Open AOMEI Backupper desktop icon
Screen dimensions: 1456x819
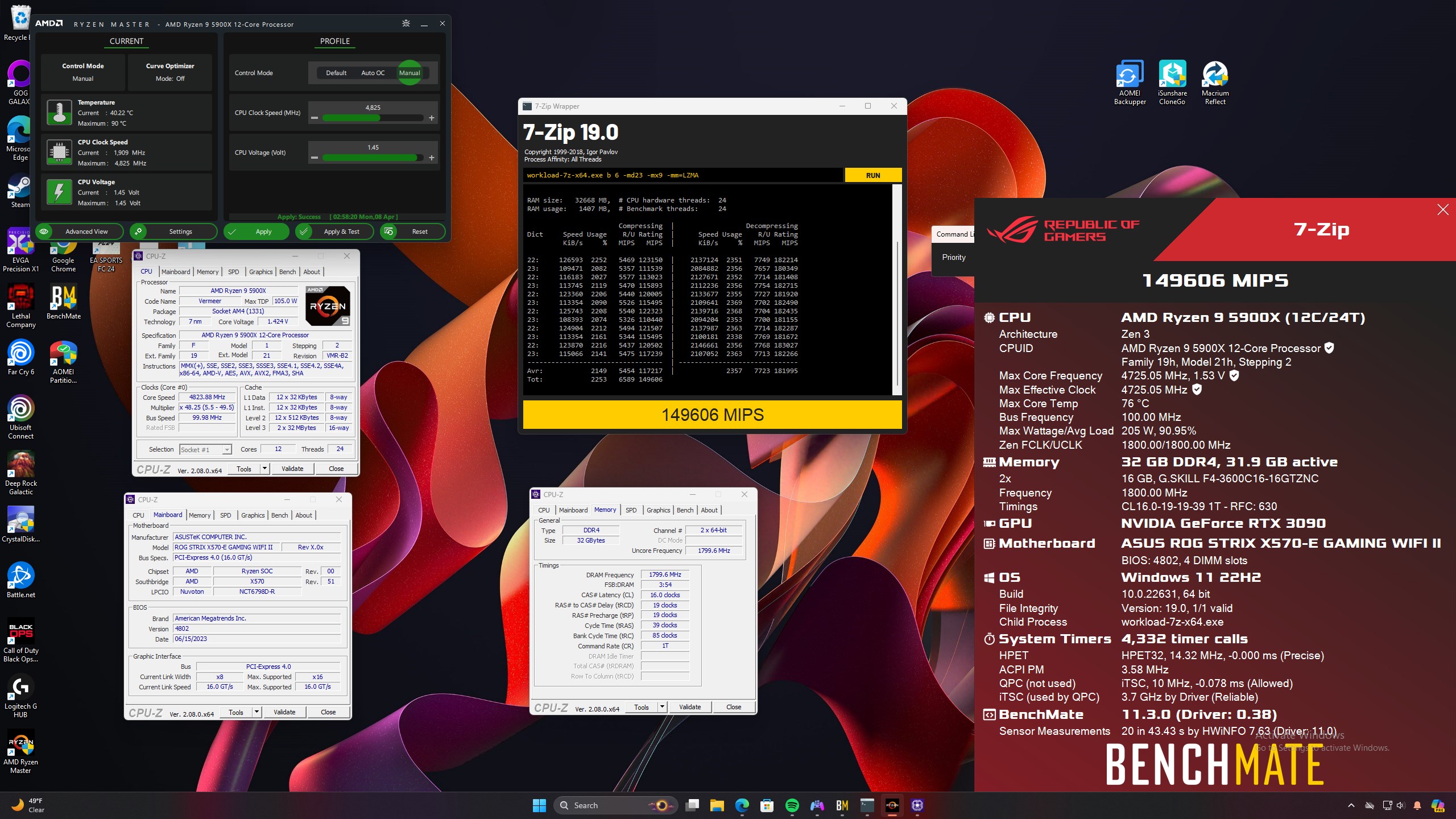click(x=1130, y=83)
